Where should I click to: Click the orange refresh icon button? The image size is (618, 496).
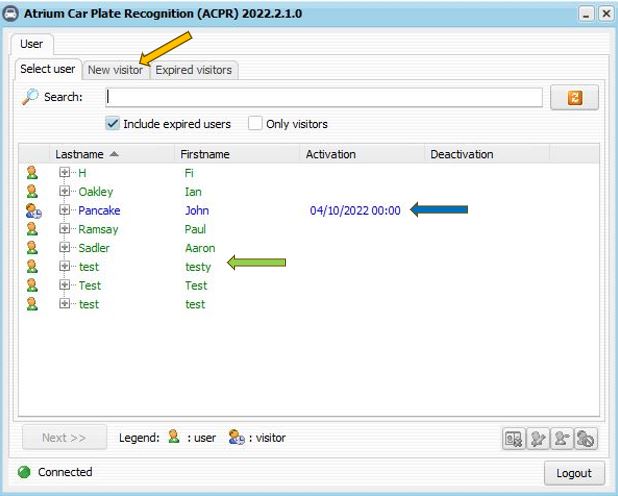[x=574, y=97]
